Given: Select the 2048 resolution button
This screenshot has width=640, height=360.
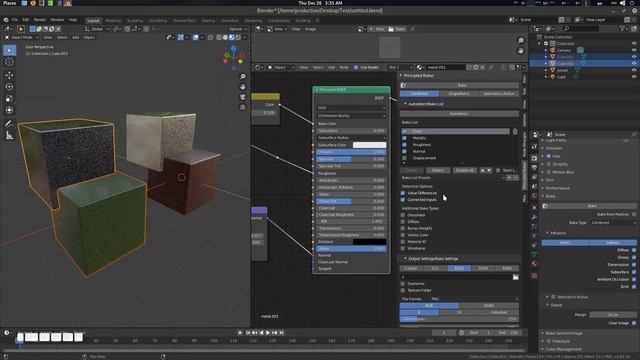Looking at the screenshot, I should pos(483,268).
